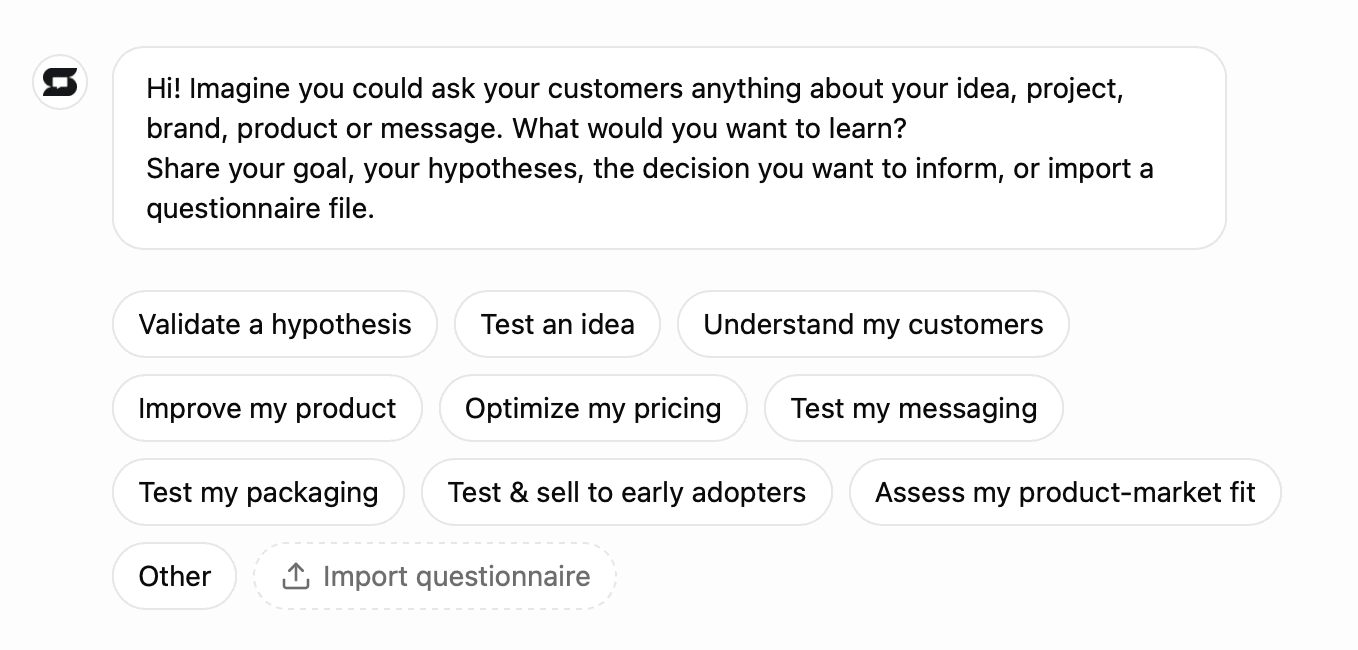The height and width of the screenshot is (650, 1358).
Task: Select the Other option chip
Action: point(175,576)
